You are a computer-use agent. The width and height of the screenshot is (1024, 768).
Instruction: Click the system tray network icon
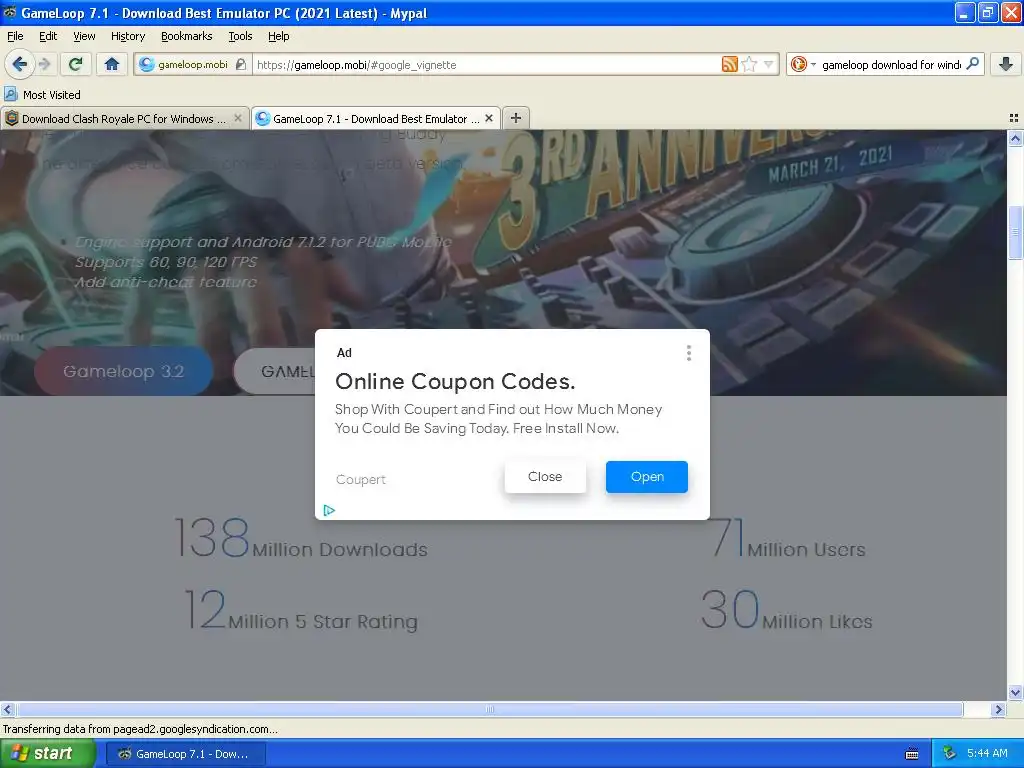949,753
